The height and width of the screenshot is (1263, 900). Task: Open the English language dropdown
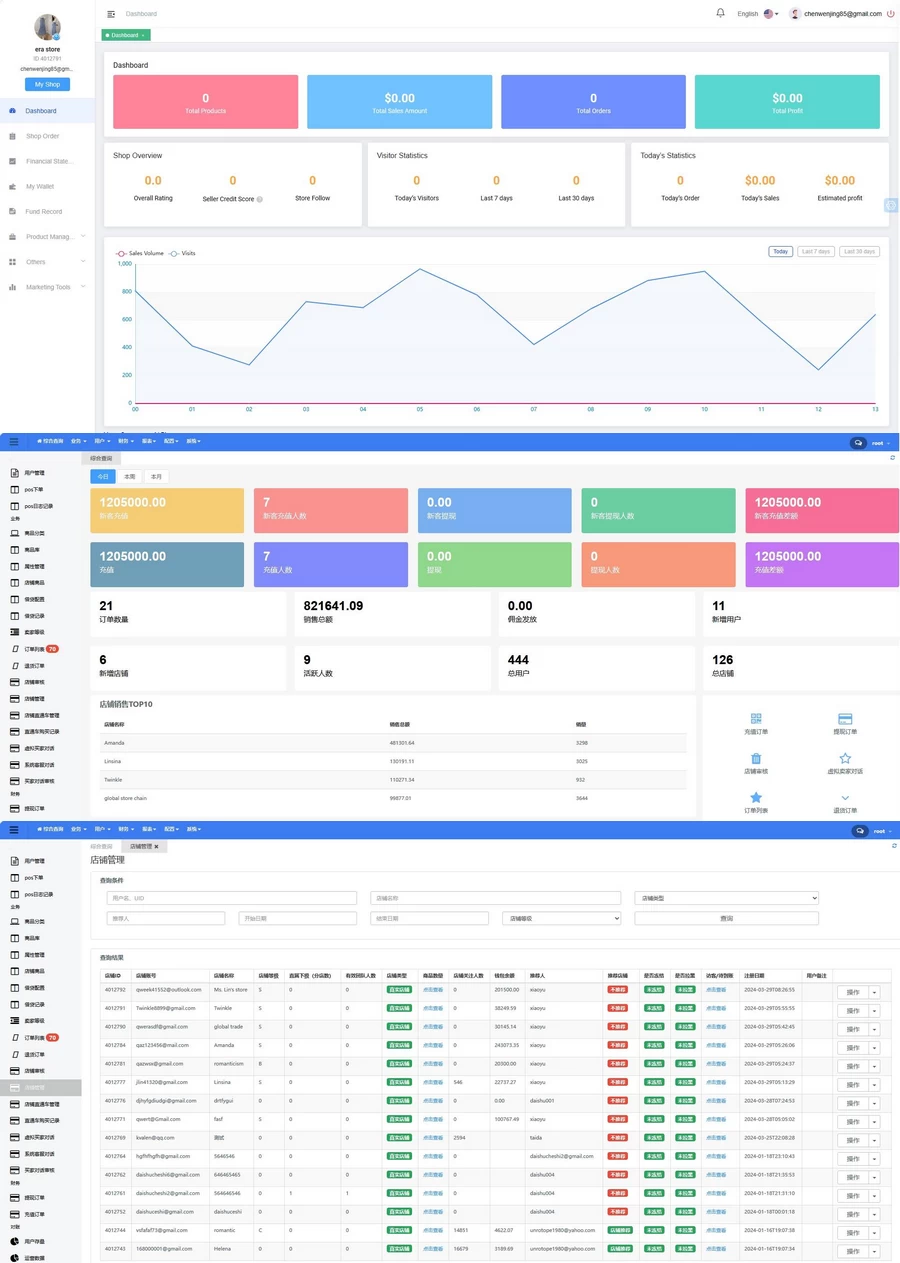click(x=757, y=14)
